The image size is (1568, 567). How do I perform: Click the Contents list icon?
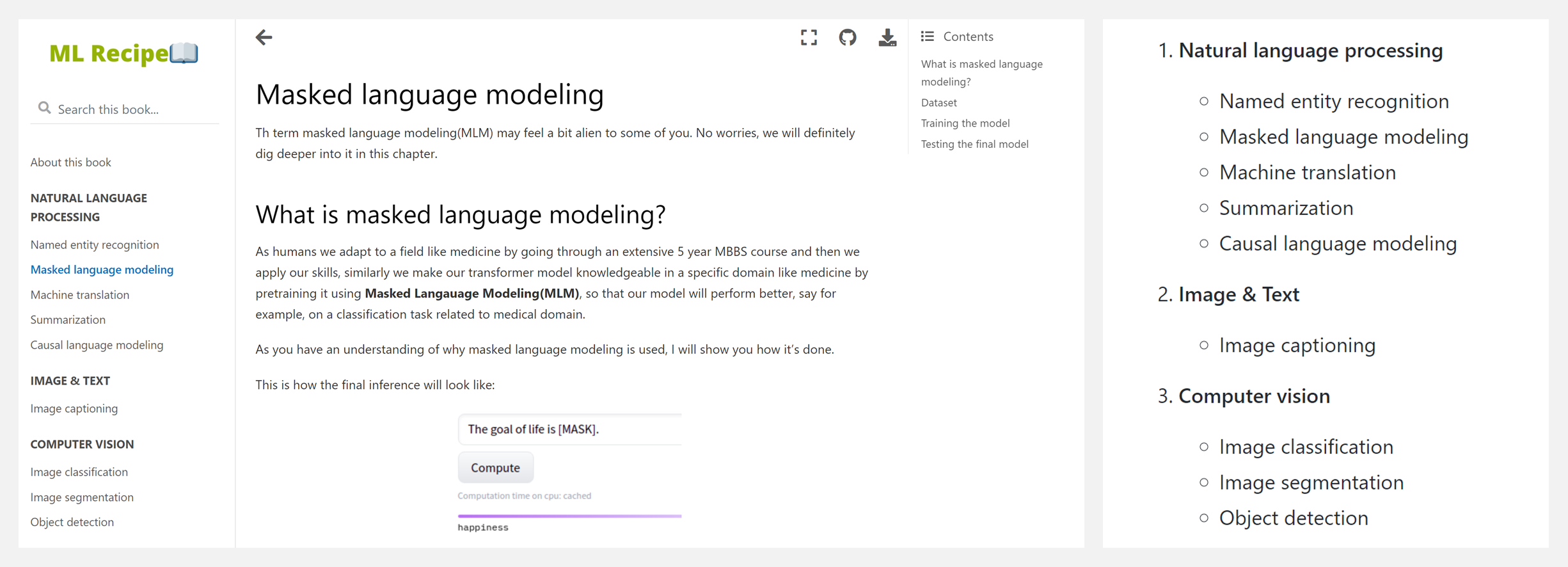(x=928, y=36)
